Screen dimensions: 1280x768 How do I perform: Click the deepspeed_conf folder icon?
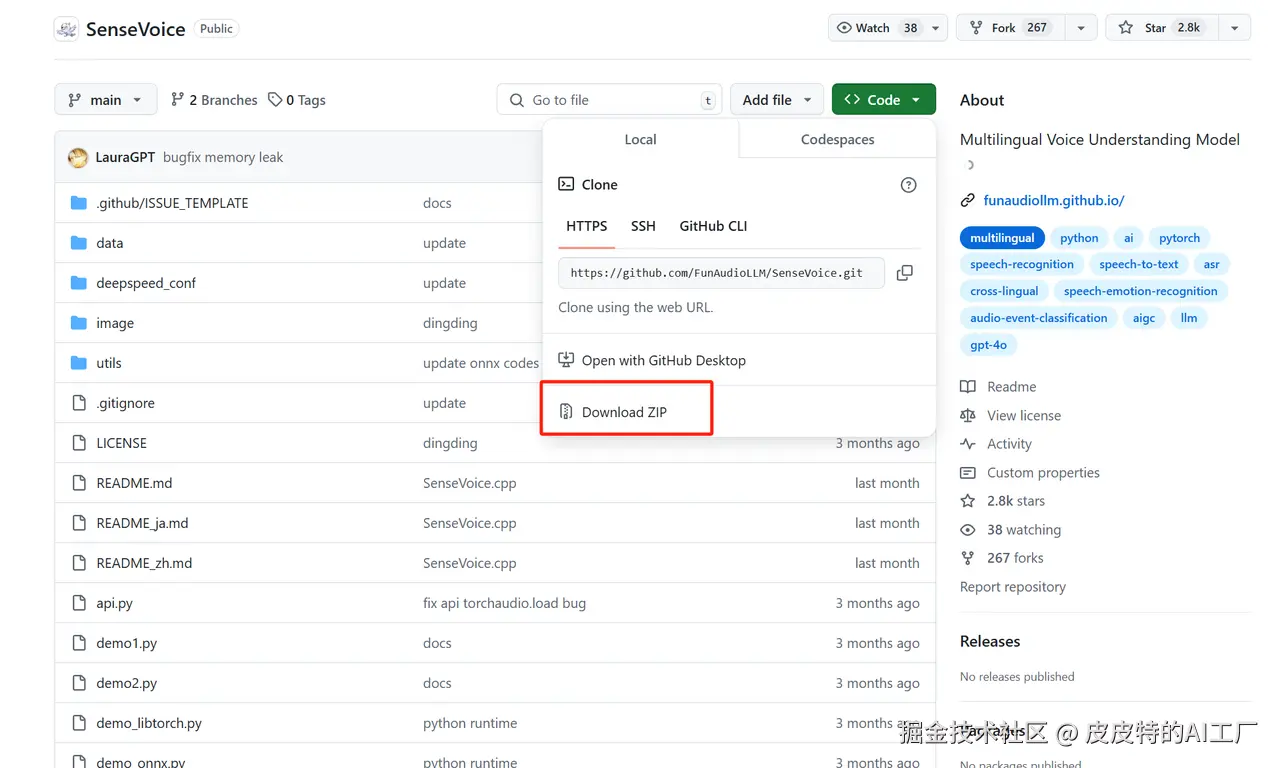(79, 283)
